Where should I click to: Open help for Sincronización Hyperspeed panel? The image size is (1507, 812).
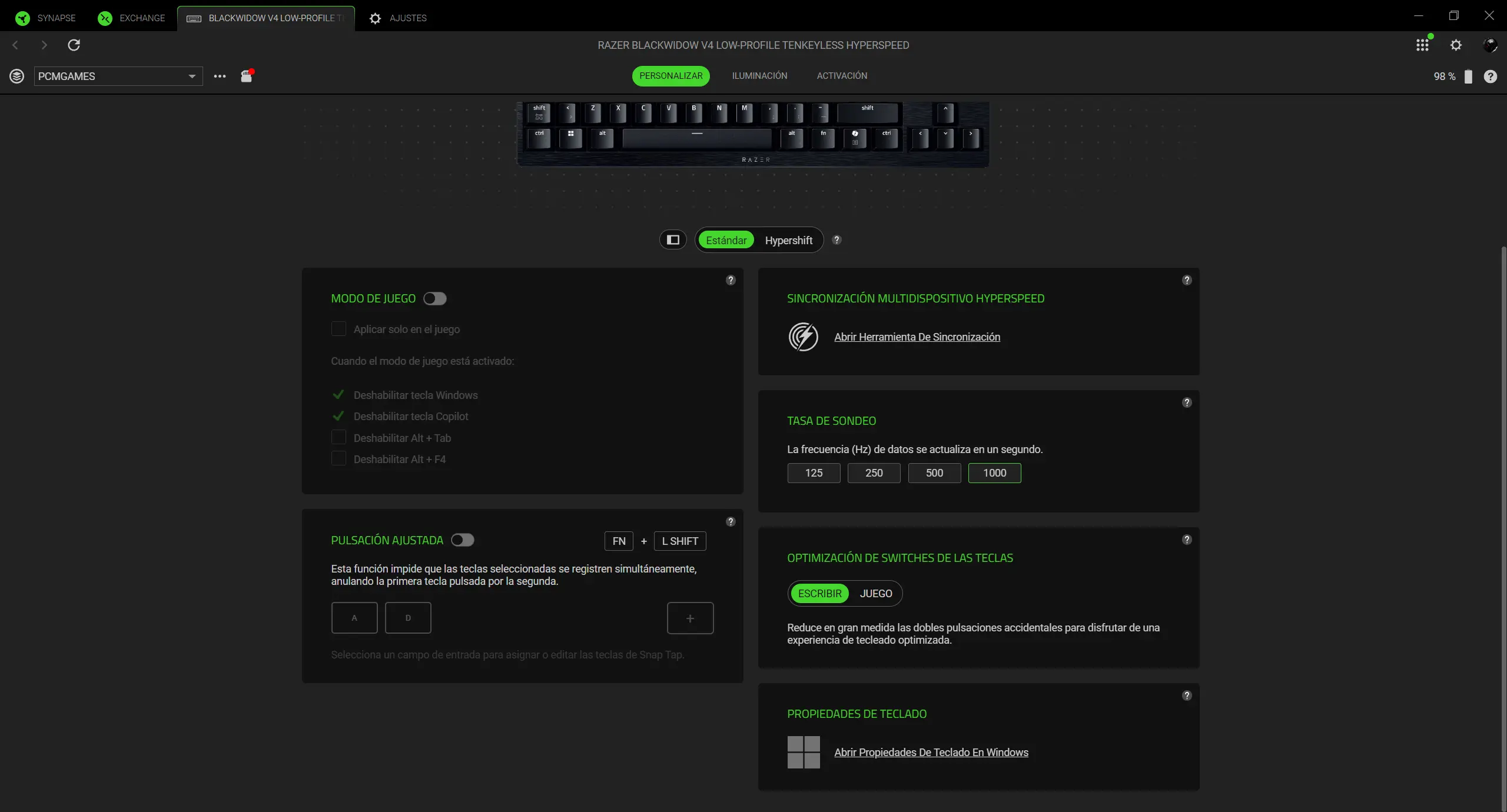(x=1187, y=280)
